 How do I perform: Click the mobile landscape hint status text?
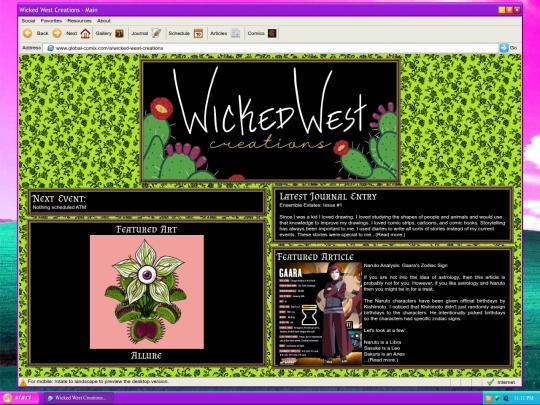(98, 382)
